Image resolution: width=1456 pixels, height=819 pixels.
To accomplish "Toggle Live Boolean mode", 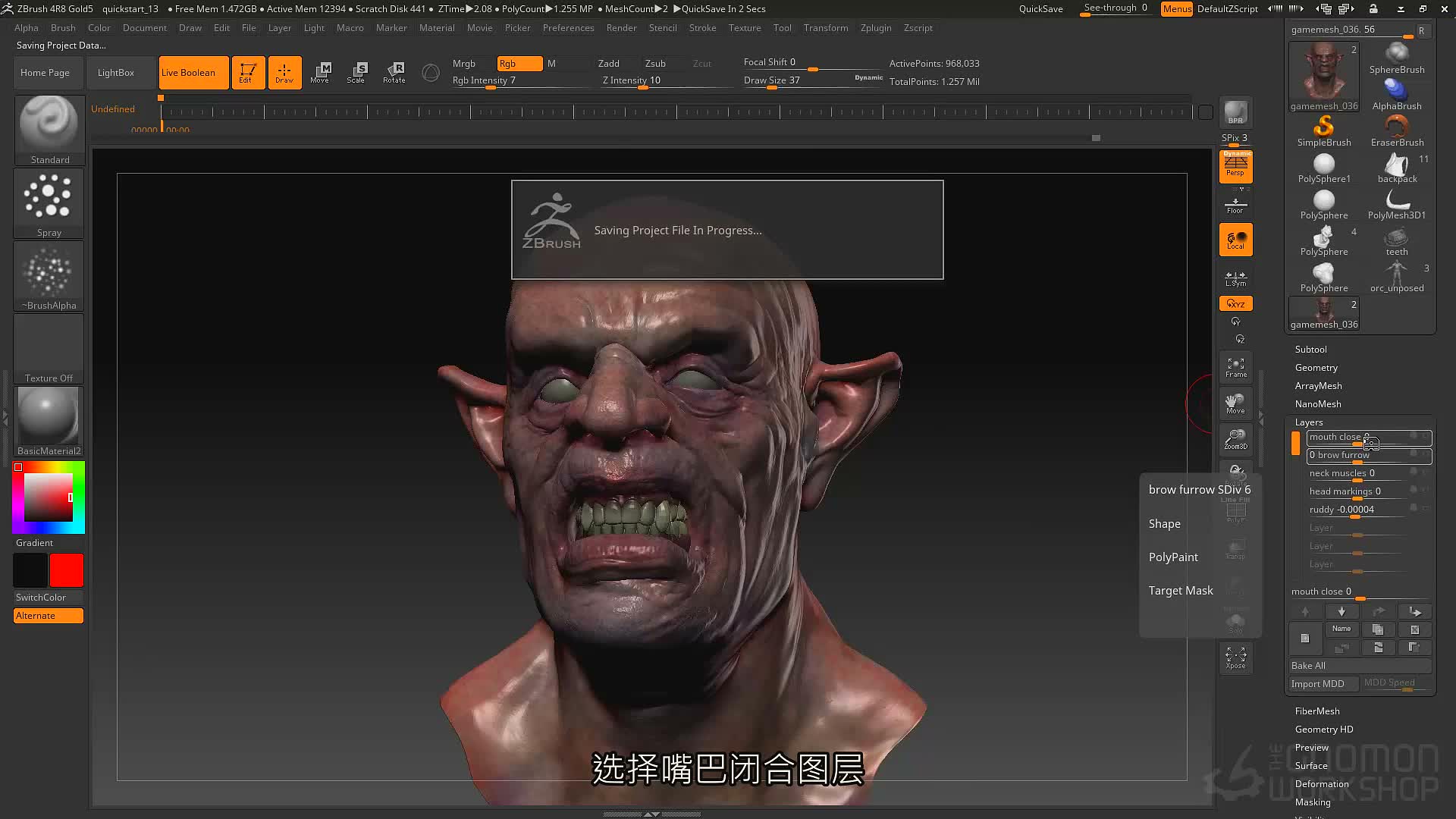I will click(x=194, y=73).
